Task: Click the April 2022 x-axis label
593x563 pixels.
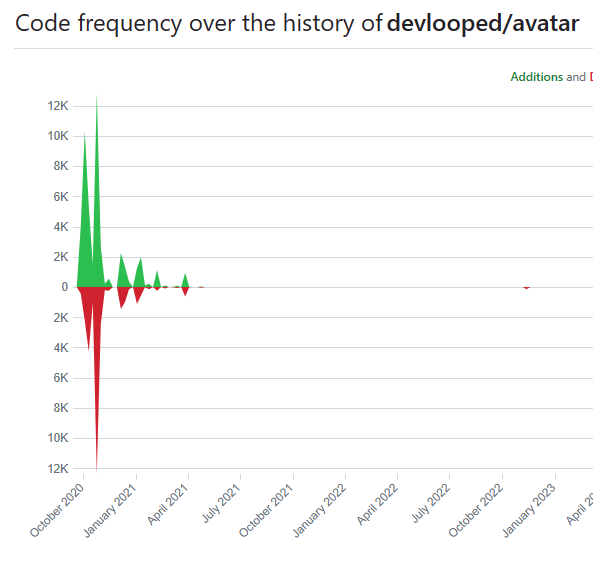Action: 377,505
